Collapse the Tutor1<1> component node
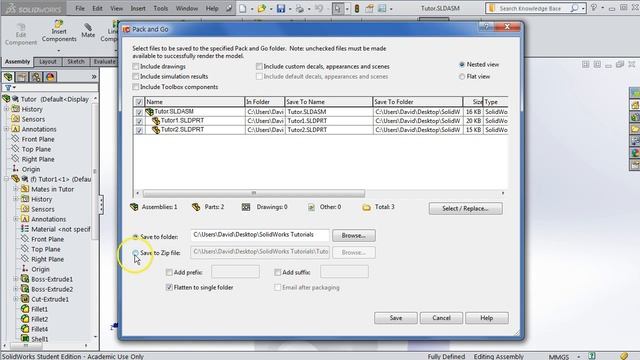 (x=6, y=179)
